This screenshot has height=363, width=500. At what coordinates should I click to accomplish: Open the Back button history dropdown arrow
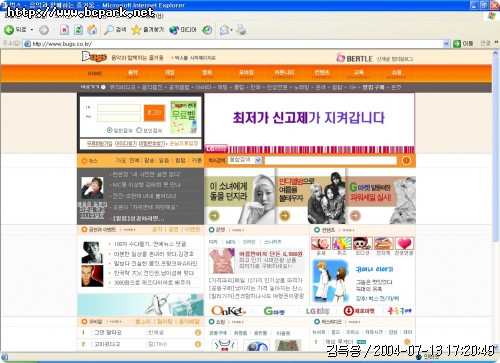pyautogui.click(x=32, y=30)
